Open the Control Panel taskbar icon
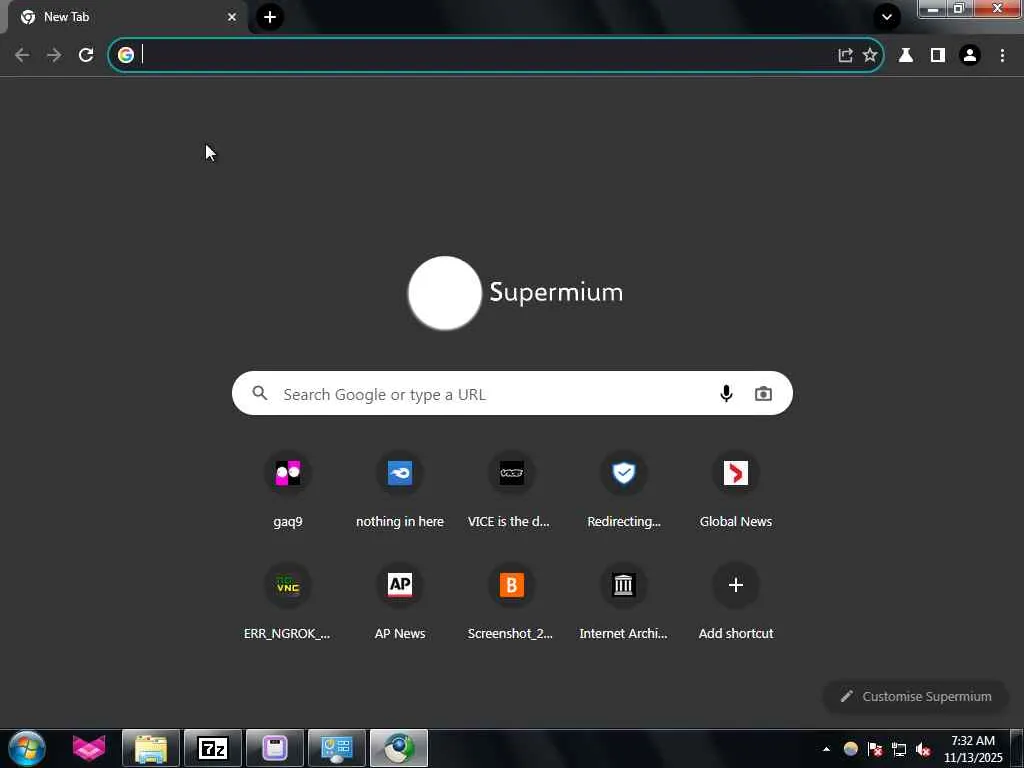This screenshot has height=768, width=1024. 337,748
